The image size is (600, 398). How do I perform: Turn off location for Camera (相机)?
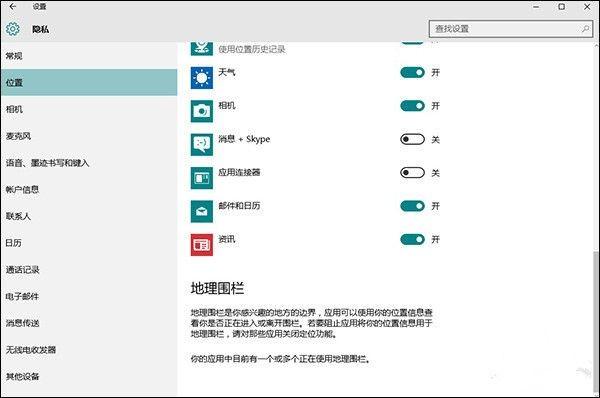[x=412, y=106]
